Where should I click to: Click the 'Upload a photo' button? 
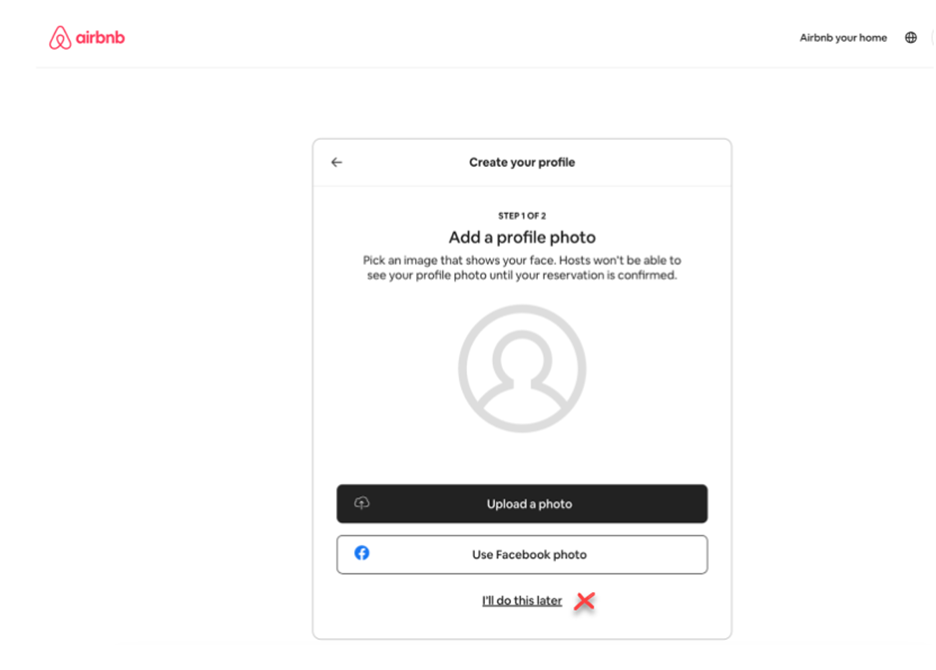click(522, 504)
